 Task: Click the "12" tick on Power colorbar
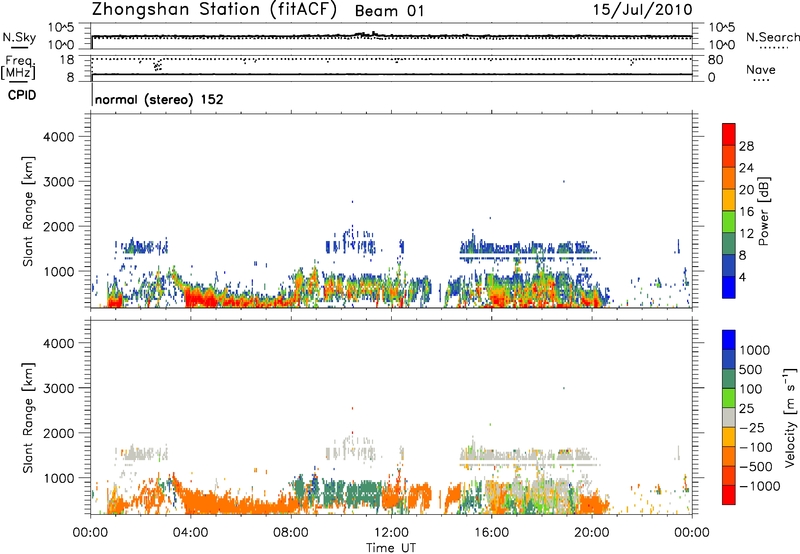pyautogui.click(x=746, y=233)
